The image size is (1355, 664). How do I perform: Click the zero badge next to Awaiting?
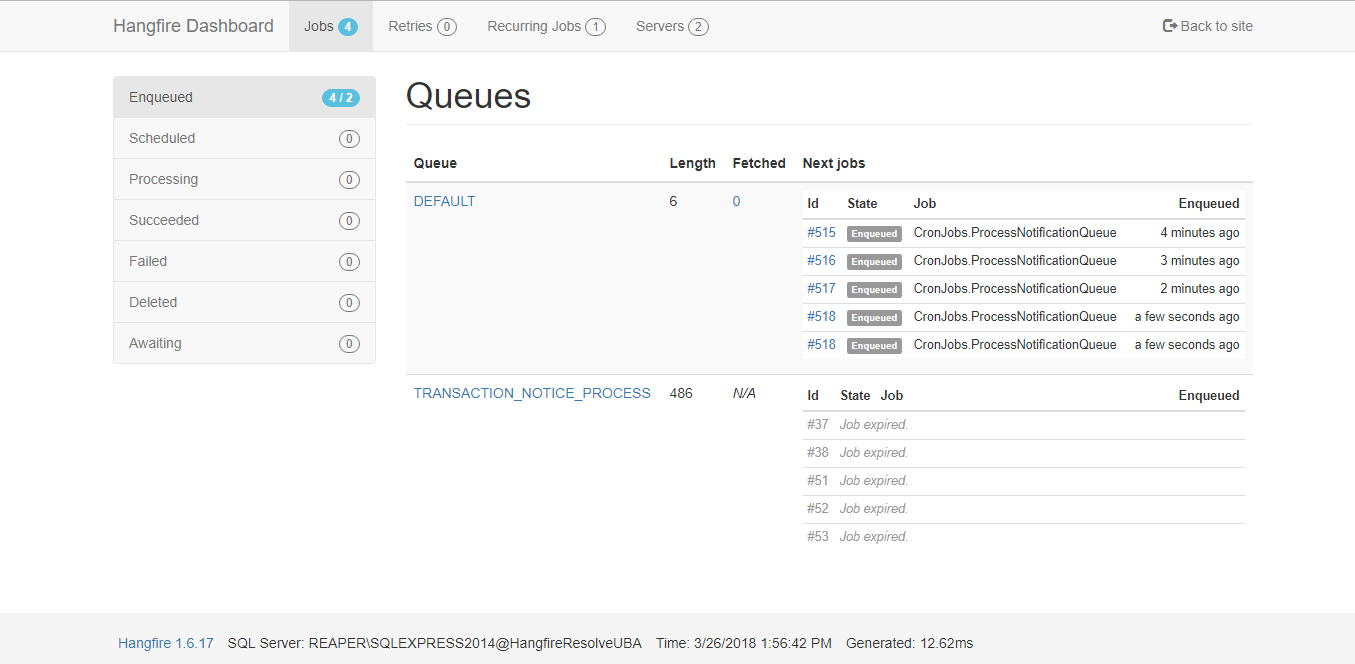(349, 343)
